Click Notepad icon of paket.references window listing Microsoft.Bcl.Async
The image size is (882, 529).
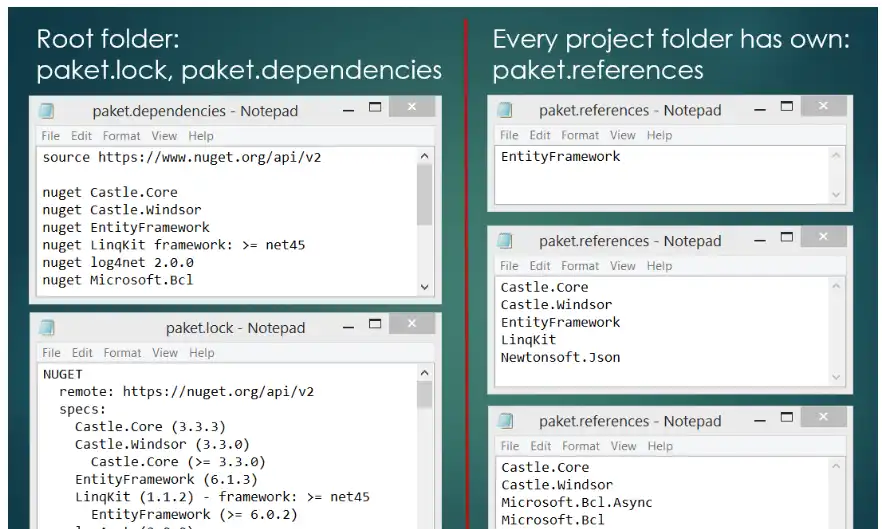pos(506,421)
